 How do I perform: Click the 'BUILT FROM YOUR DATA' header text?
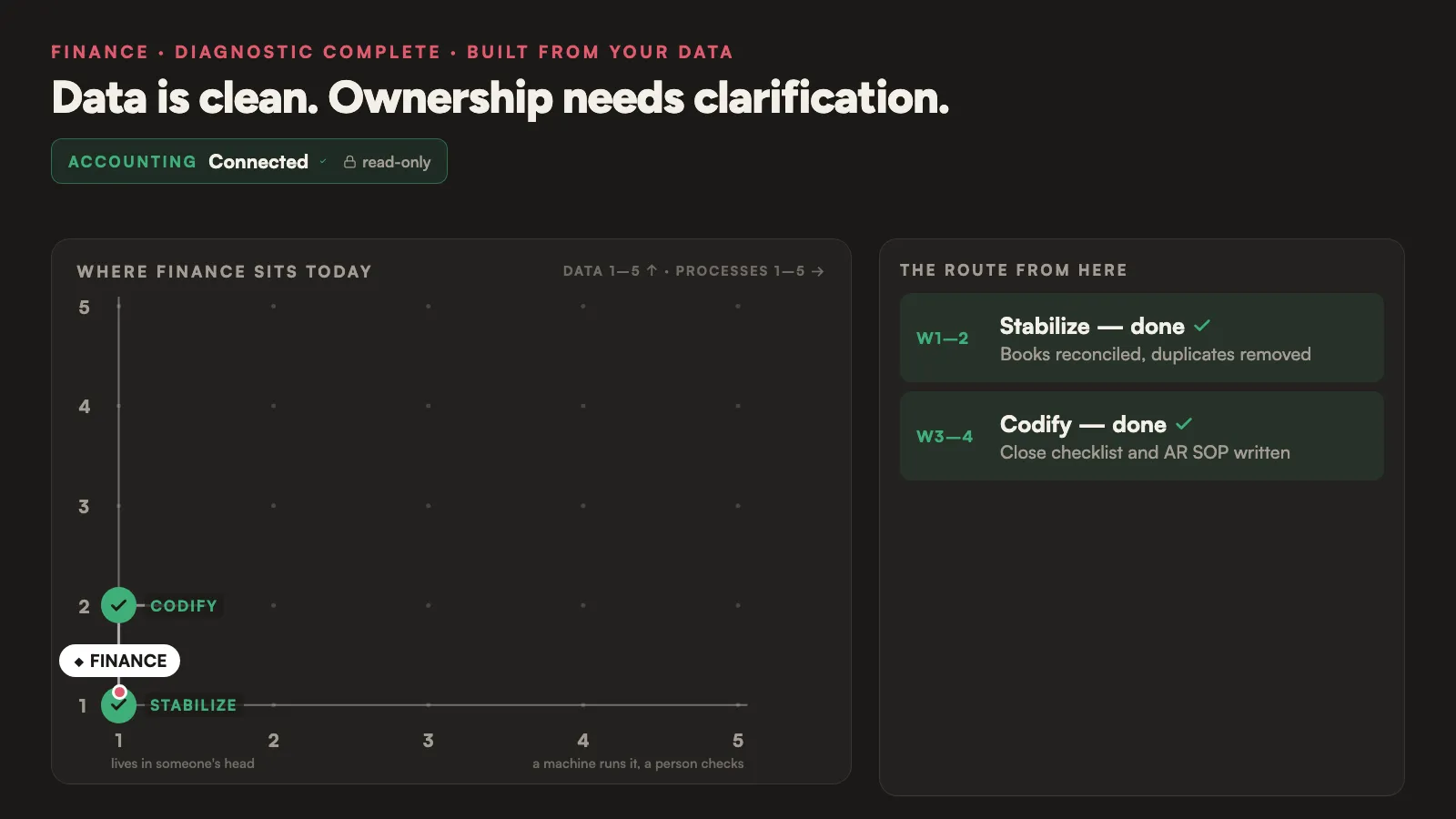(600, 52)
